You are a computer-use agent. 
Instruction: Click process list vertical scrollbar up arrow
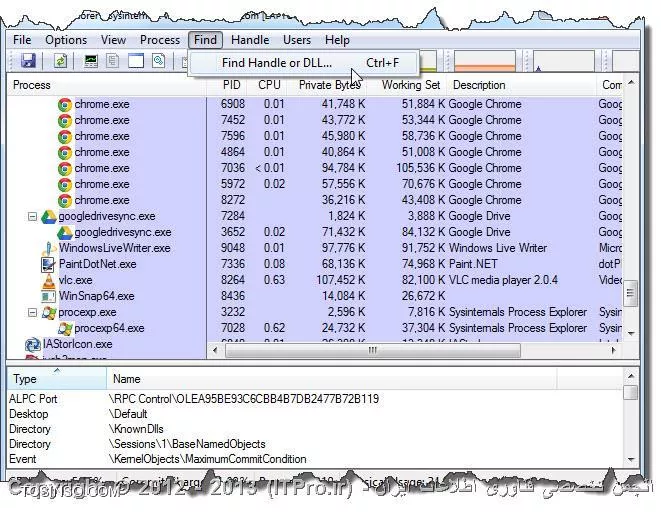[631, 82]
